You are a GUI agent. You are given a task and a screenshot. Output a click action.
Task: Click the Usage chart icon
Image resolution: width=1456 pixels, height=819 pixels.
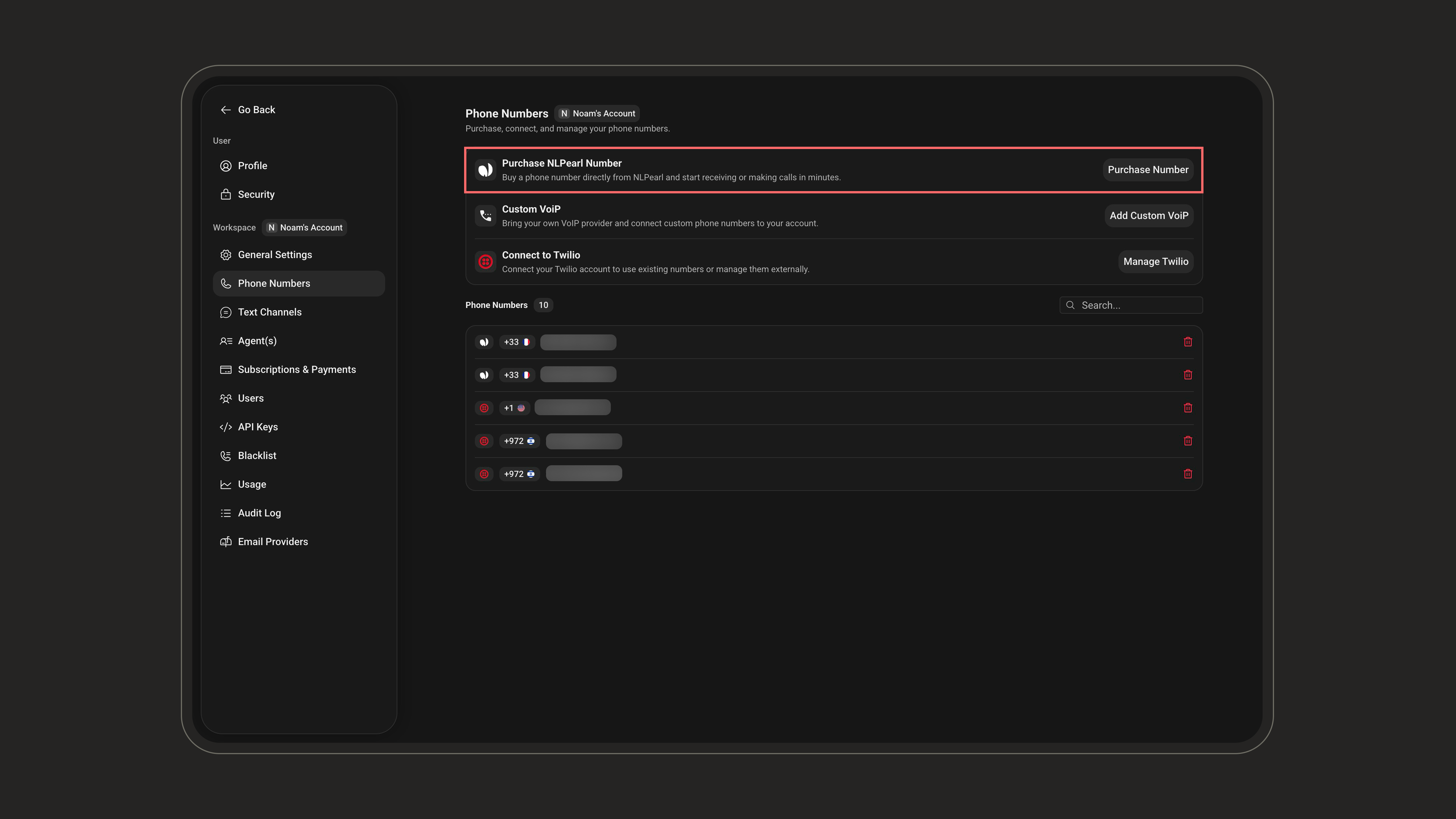coord(226,484)
